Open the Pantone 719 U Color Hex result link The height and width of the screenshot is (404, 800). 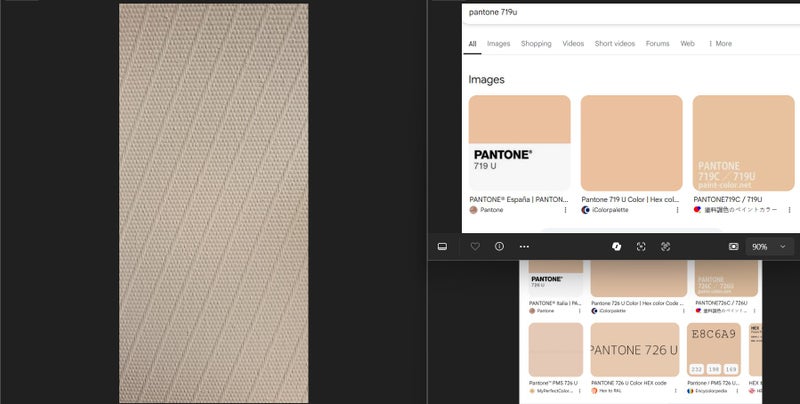pos(630,199)
